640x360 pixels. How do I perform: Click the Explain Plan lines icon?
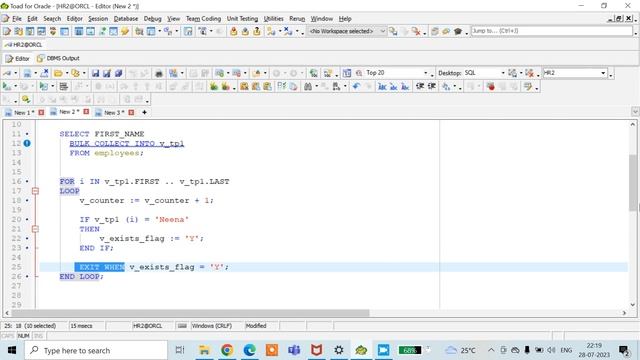(63, 86)
